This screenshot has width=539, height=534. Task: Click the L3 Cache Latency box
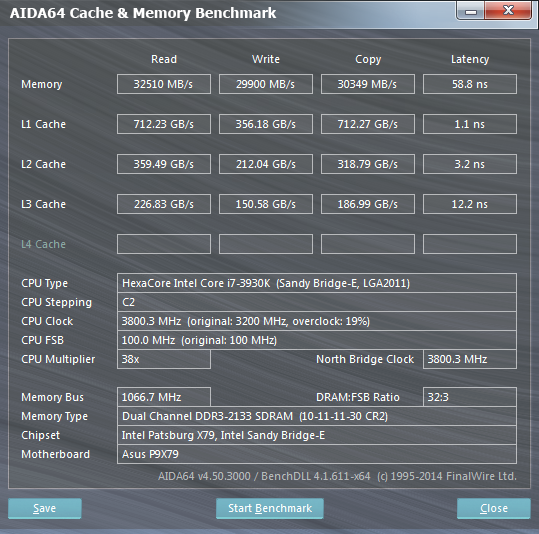(x=470, y=204)
